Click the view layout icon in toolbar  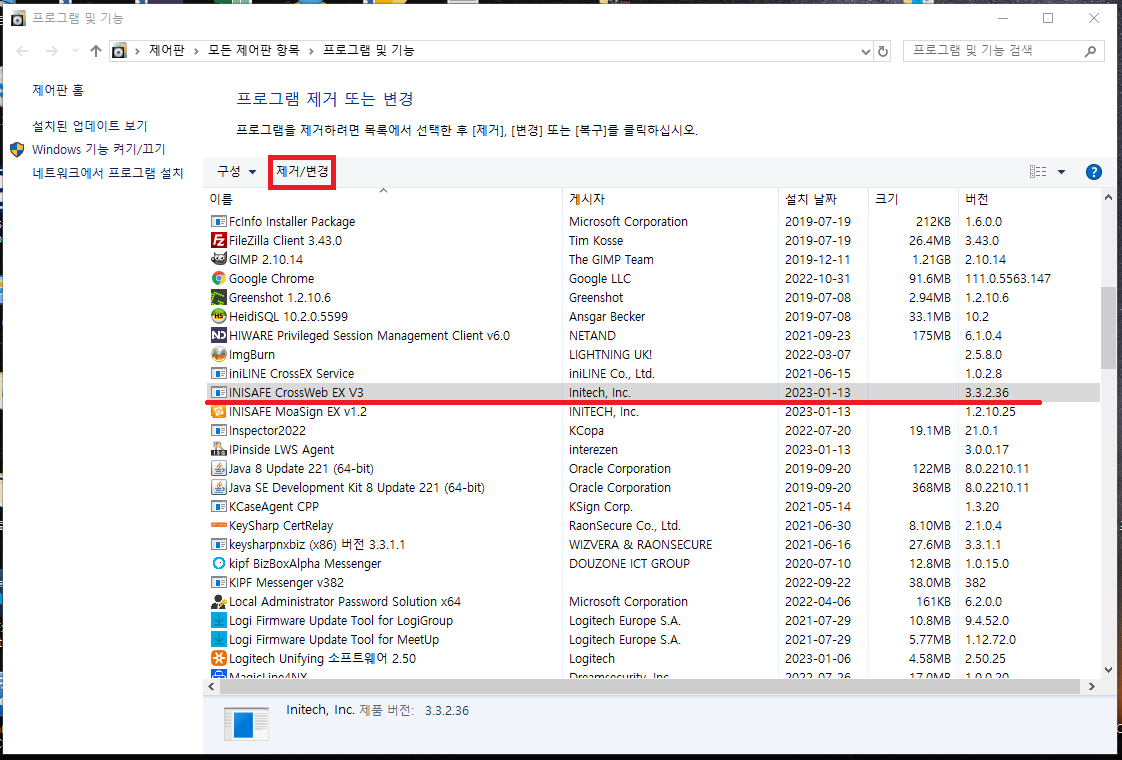(1038, 172)
